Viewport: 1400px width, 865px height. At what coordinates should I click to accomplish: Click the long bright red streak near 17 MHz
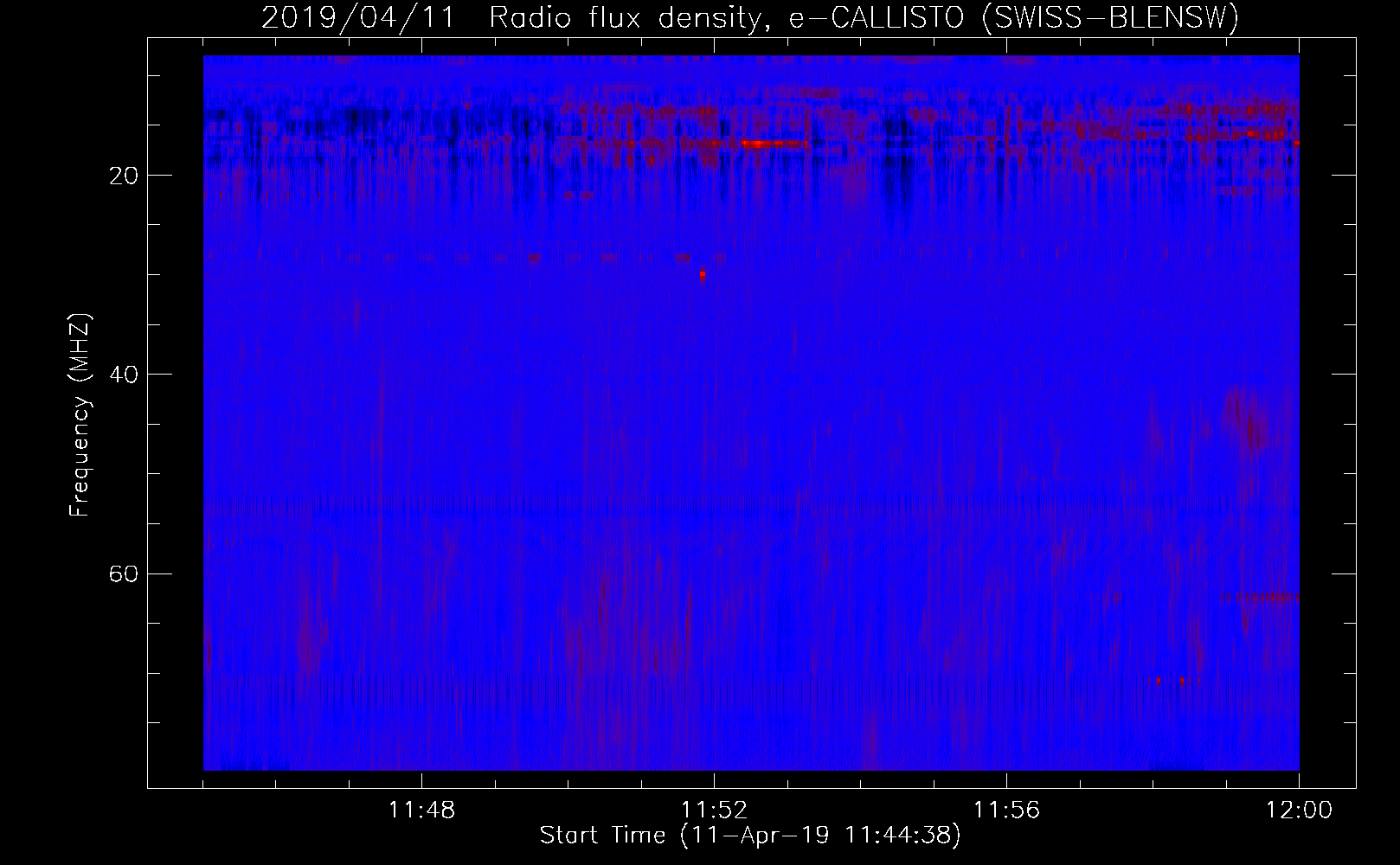click(x=774, y=144)
